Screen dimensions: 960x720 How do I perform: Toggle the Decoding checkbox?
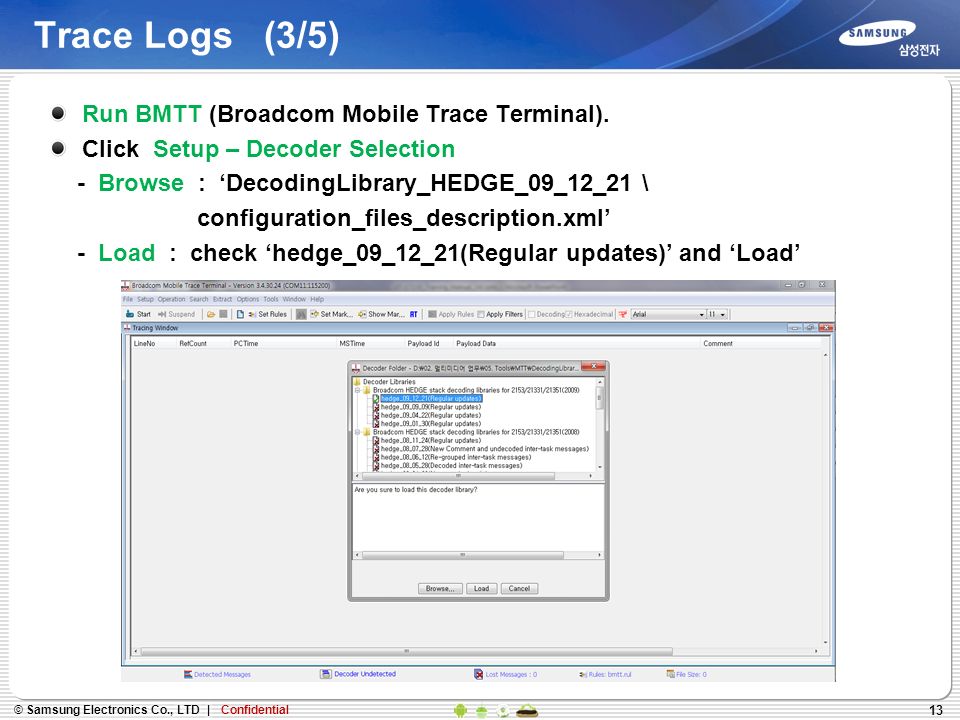(531, 314)
